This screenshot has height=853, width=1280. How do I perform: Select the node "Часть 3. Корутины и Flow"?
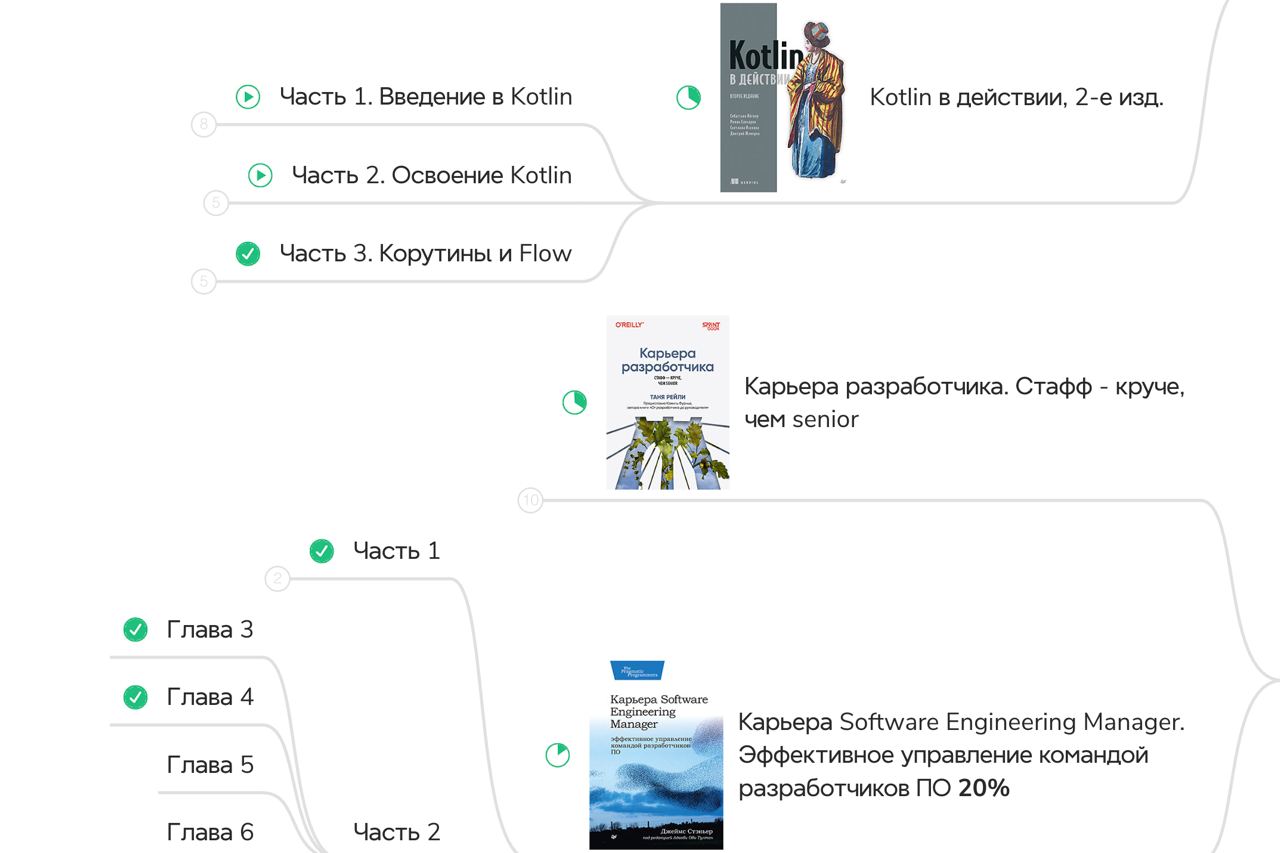coord(426,254)
